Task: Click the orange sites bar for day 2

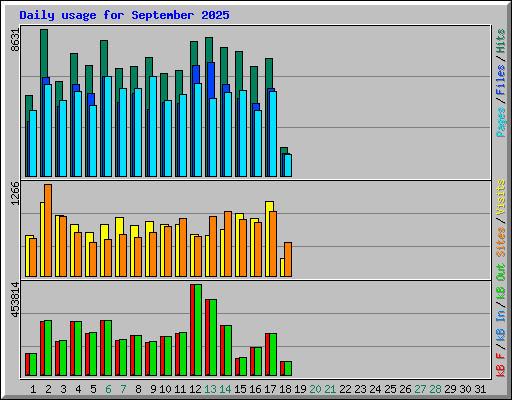Action: pos(48,230)
